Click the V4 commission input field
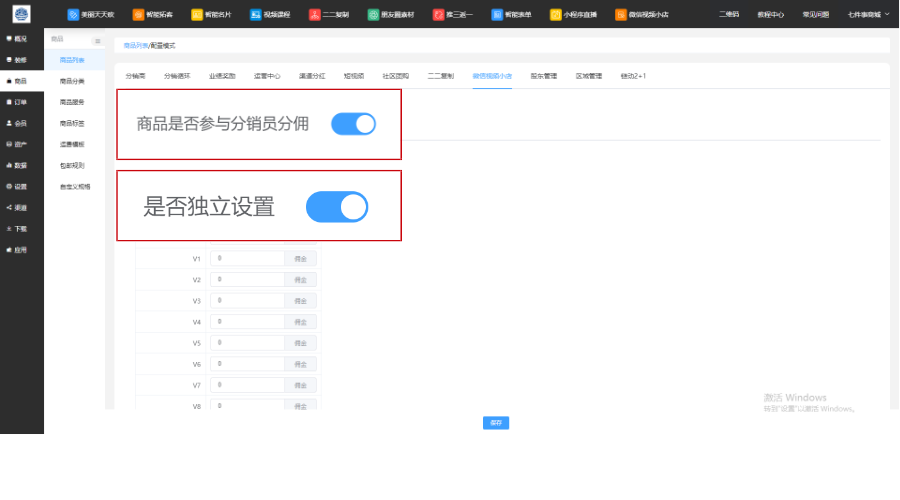Viewport: 900px width, 500px height. pyautogui.click(x=247, y=322)
